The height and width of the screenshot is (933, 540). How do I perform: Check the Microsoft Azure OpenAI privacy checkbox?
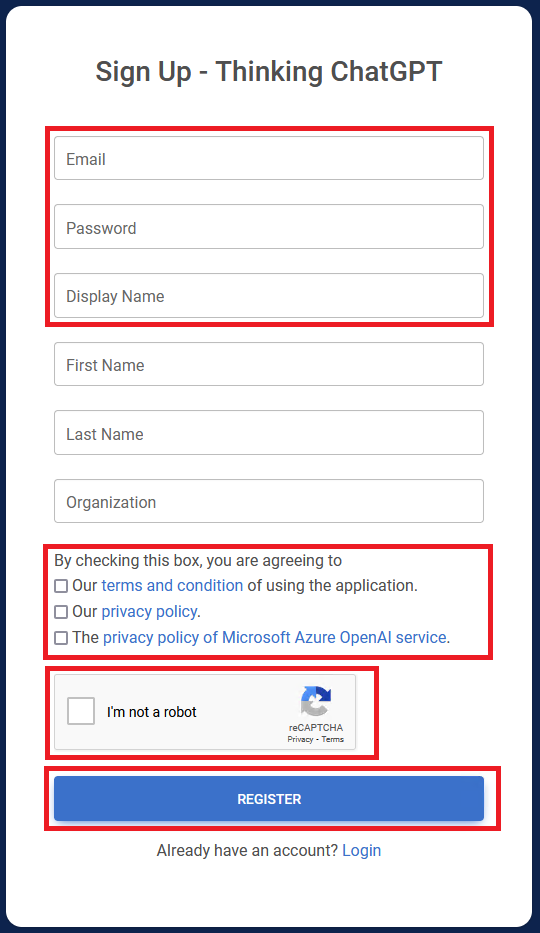(61, 638)
